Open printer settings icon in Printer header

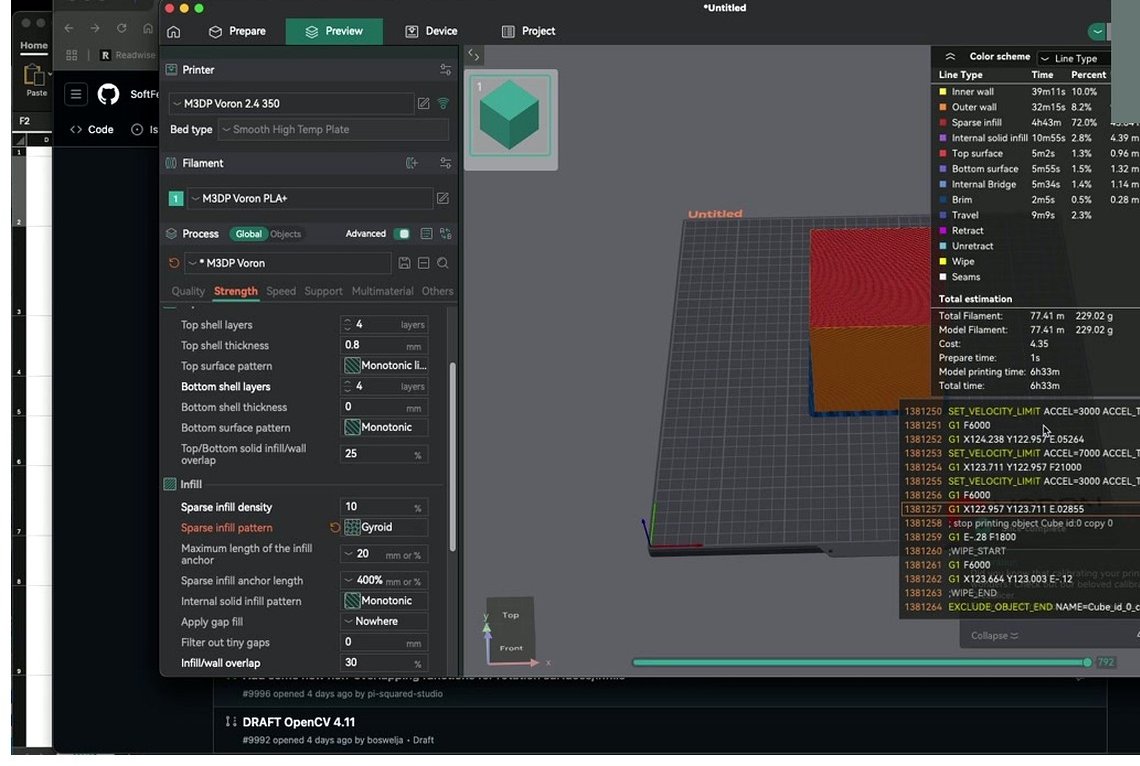pos(445,70)
